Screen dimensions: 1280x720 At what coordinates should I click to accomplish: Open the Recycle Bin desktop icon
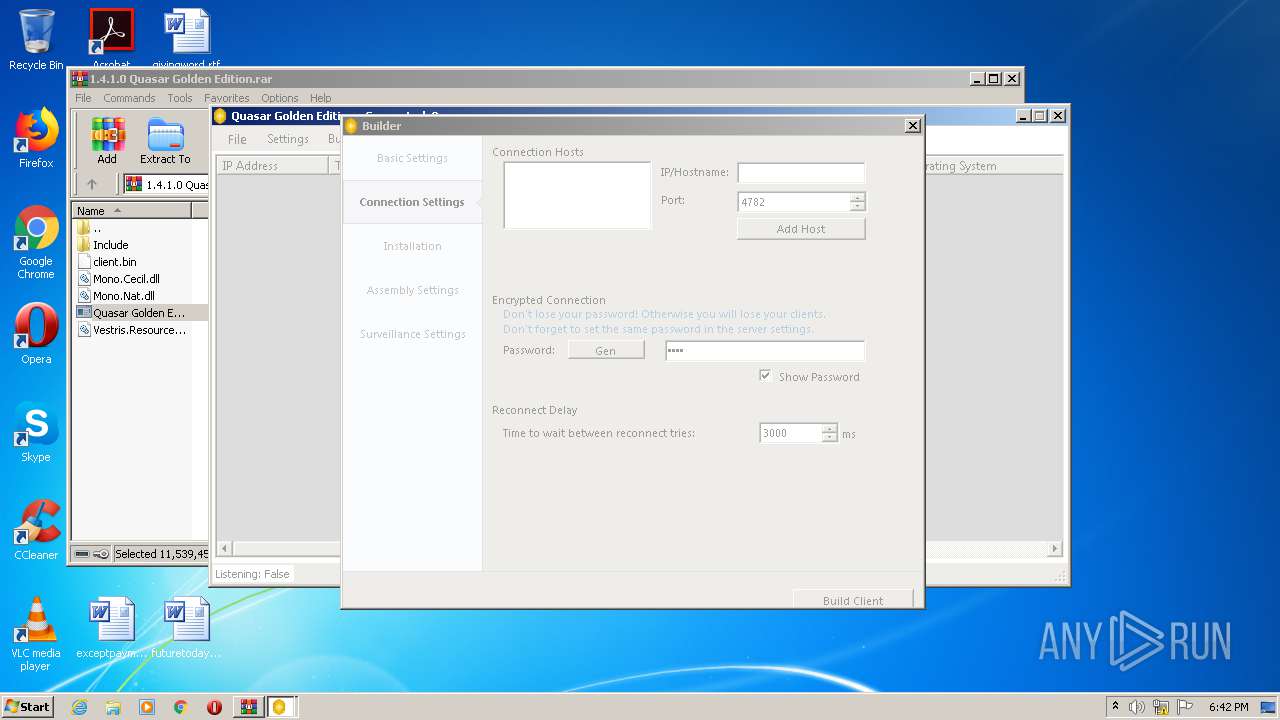pos(36,40)
